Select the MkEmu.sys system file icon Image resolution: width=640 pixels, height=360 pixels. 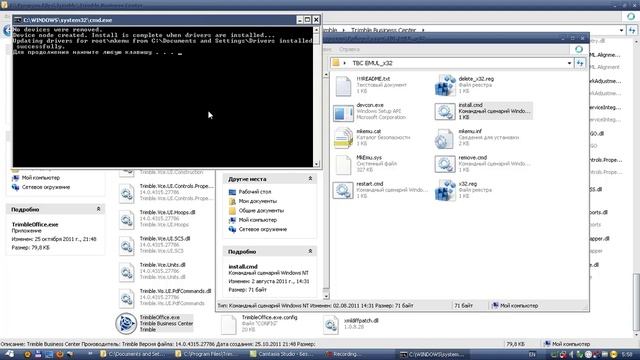coord(343,164)
